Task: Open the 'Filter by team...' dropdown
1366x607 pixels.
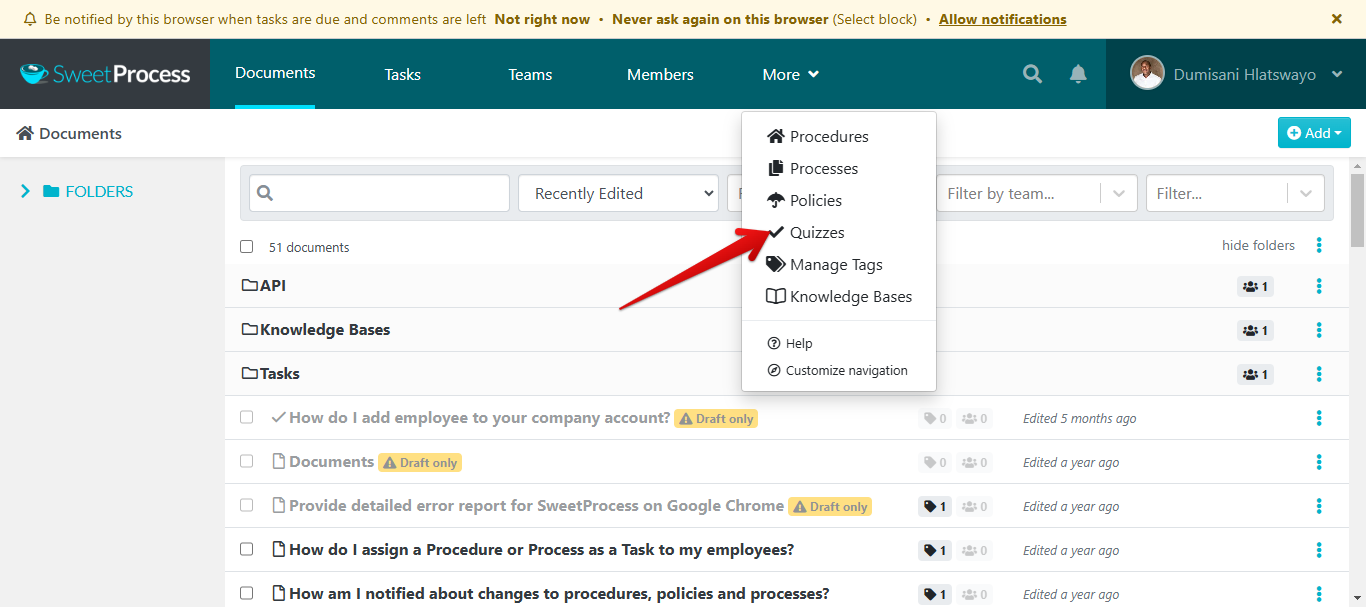Action: click(x=1036, y=193)
